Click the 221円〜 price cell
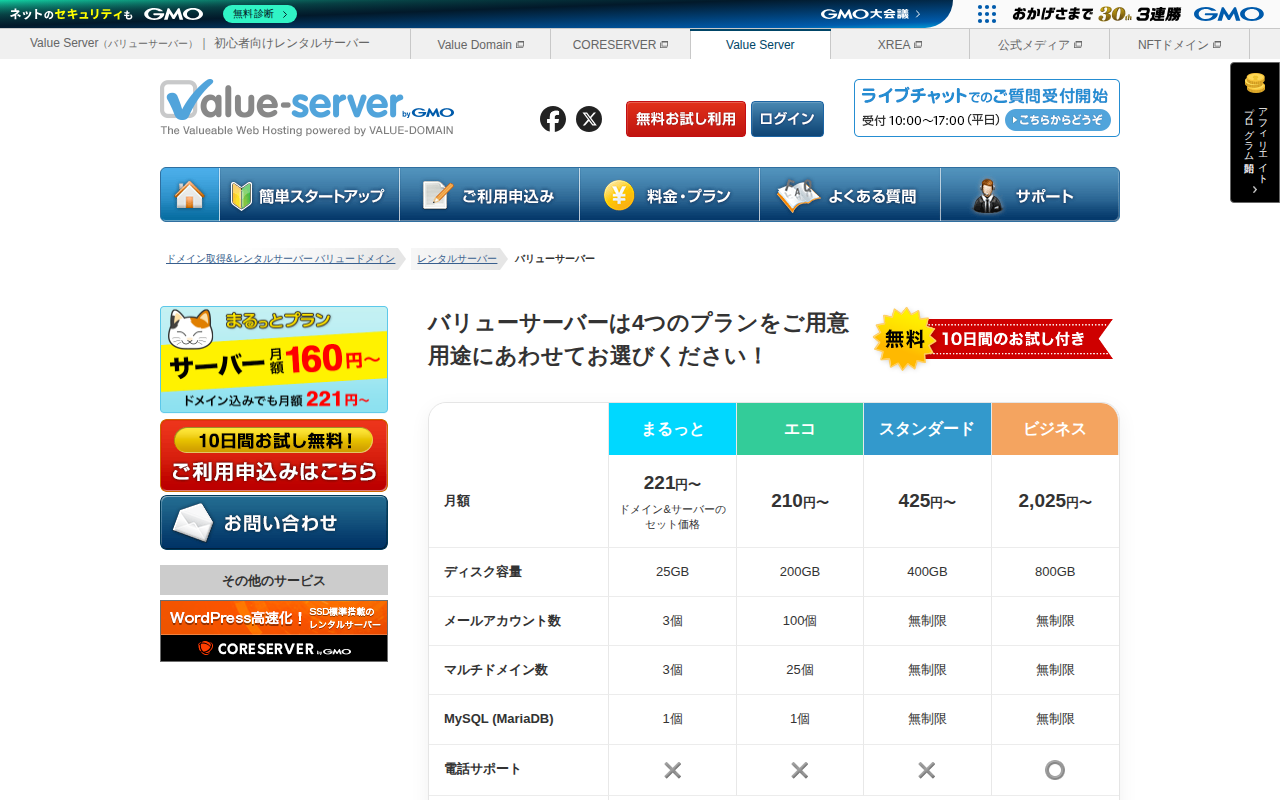Screen dimensions: 1280x800 (x=673, y=501)
